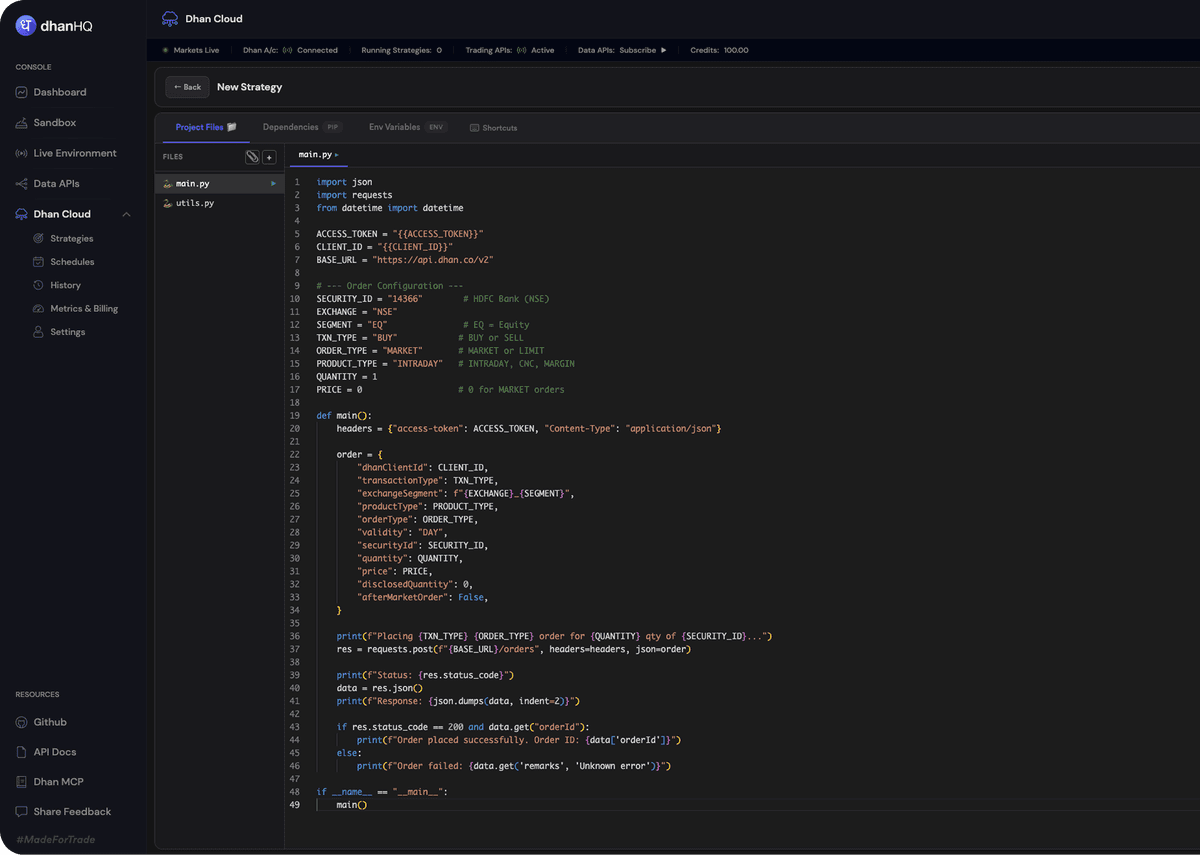Click the Github icon under Resources
Viewport: 1200px width, 855px height.
22,722
